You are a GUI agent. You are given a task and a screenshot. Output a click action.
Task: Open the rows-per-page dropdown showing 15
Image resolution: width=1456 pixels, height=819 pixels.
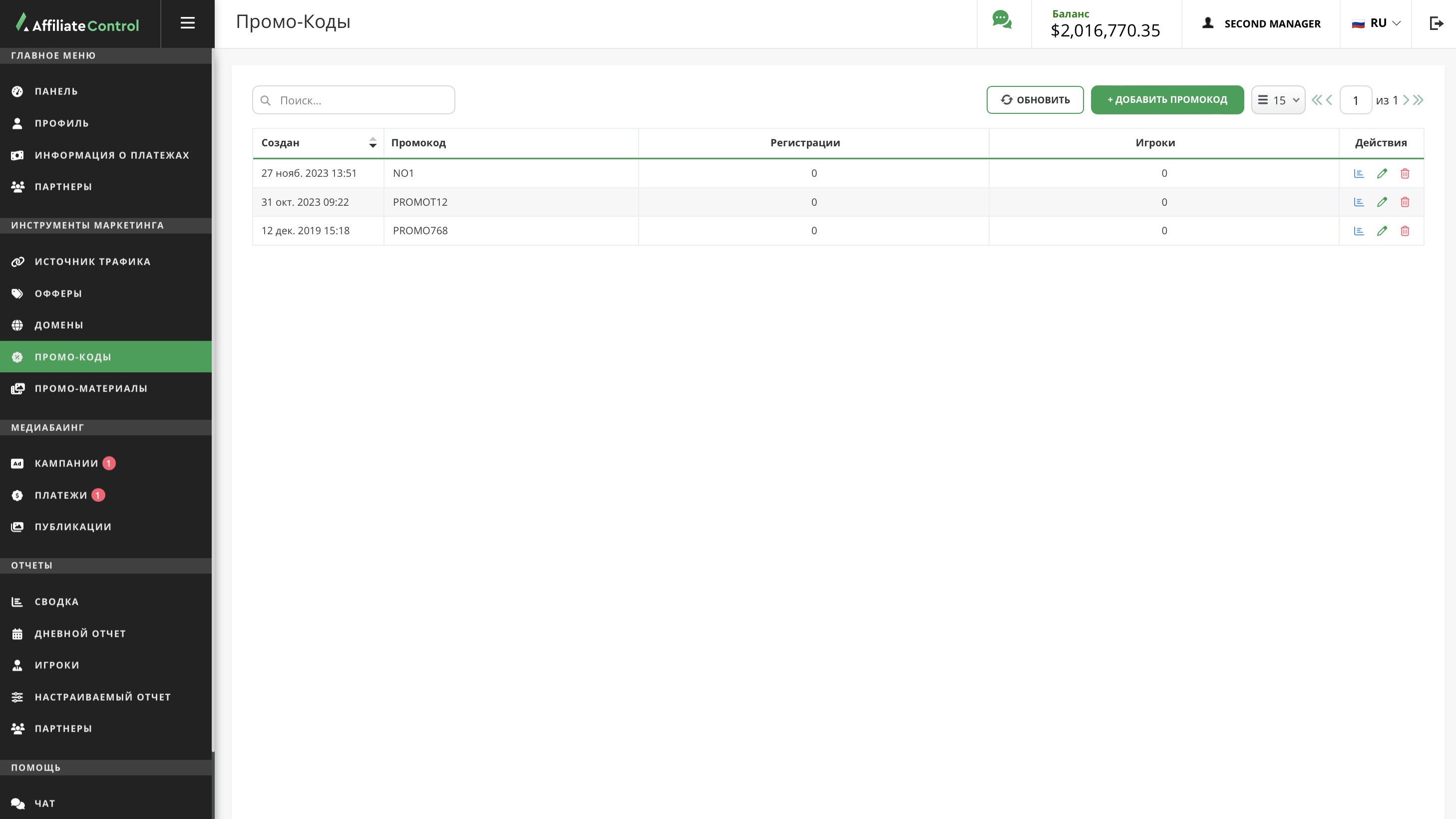(x=1278, y=100)
